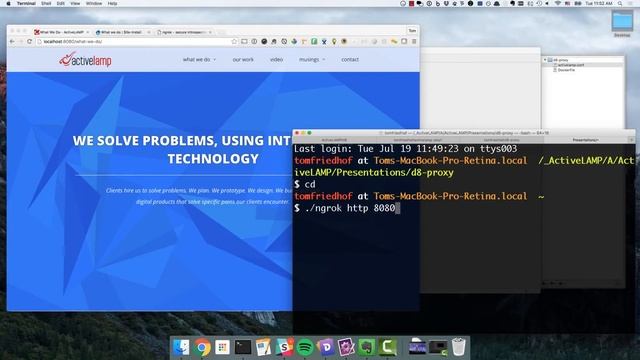This screenshot has width=640, height=360.
Task: Click Chrome's back arrow button
Action: point(12,42)
